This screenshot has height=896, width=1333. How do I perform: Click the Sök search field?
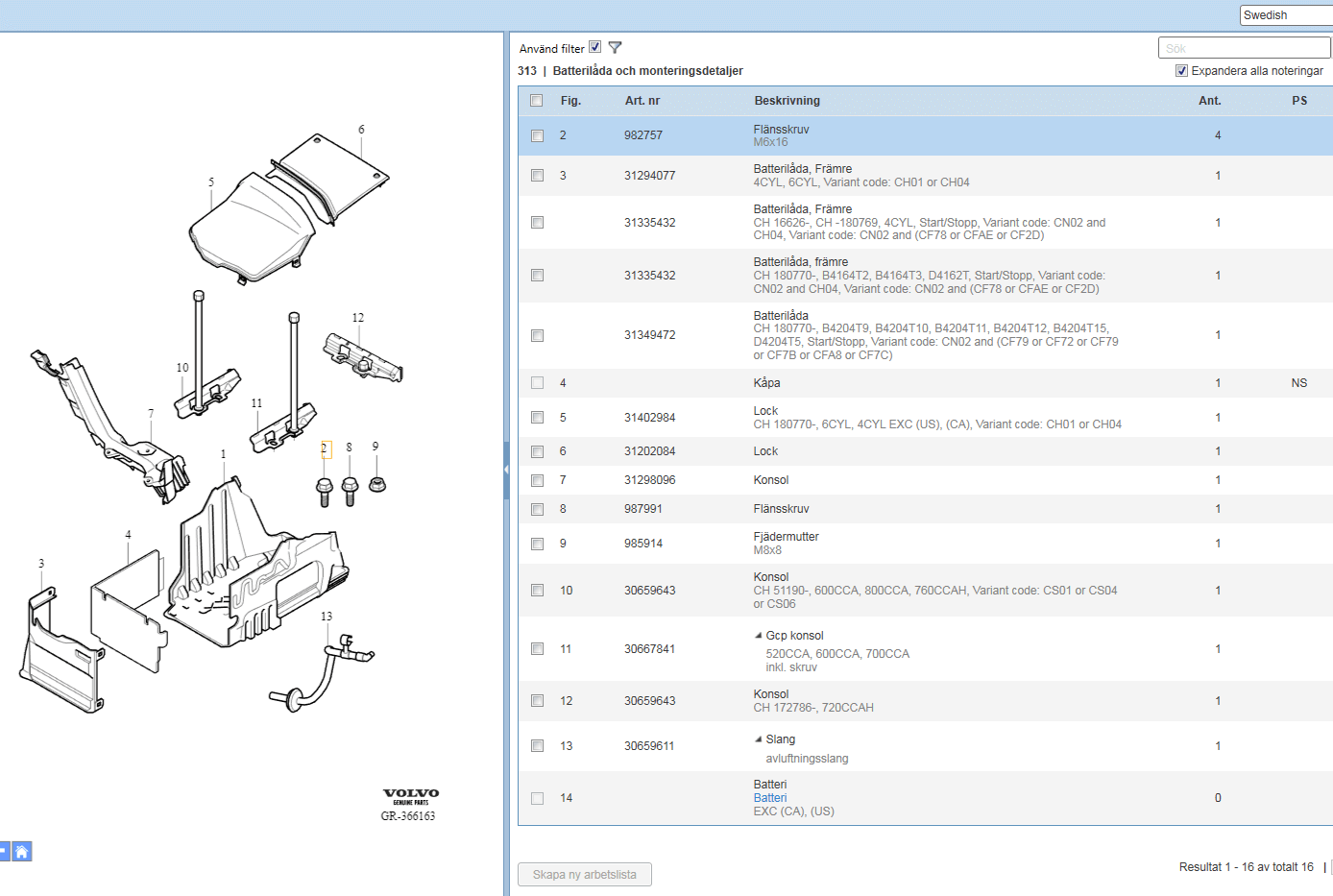(x=1244, y=48)
